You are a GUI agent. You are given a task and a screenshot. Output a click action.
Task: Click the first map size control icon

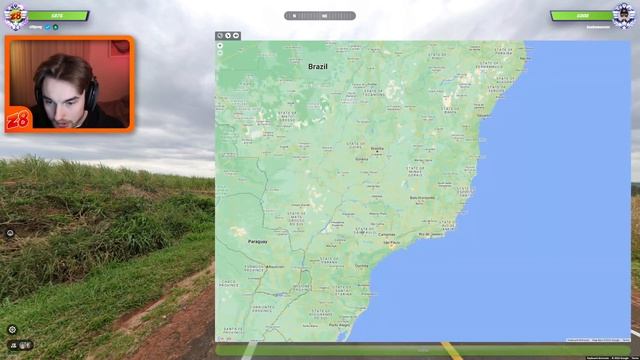tap(220, 36)
